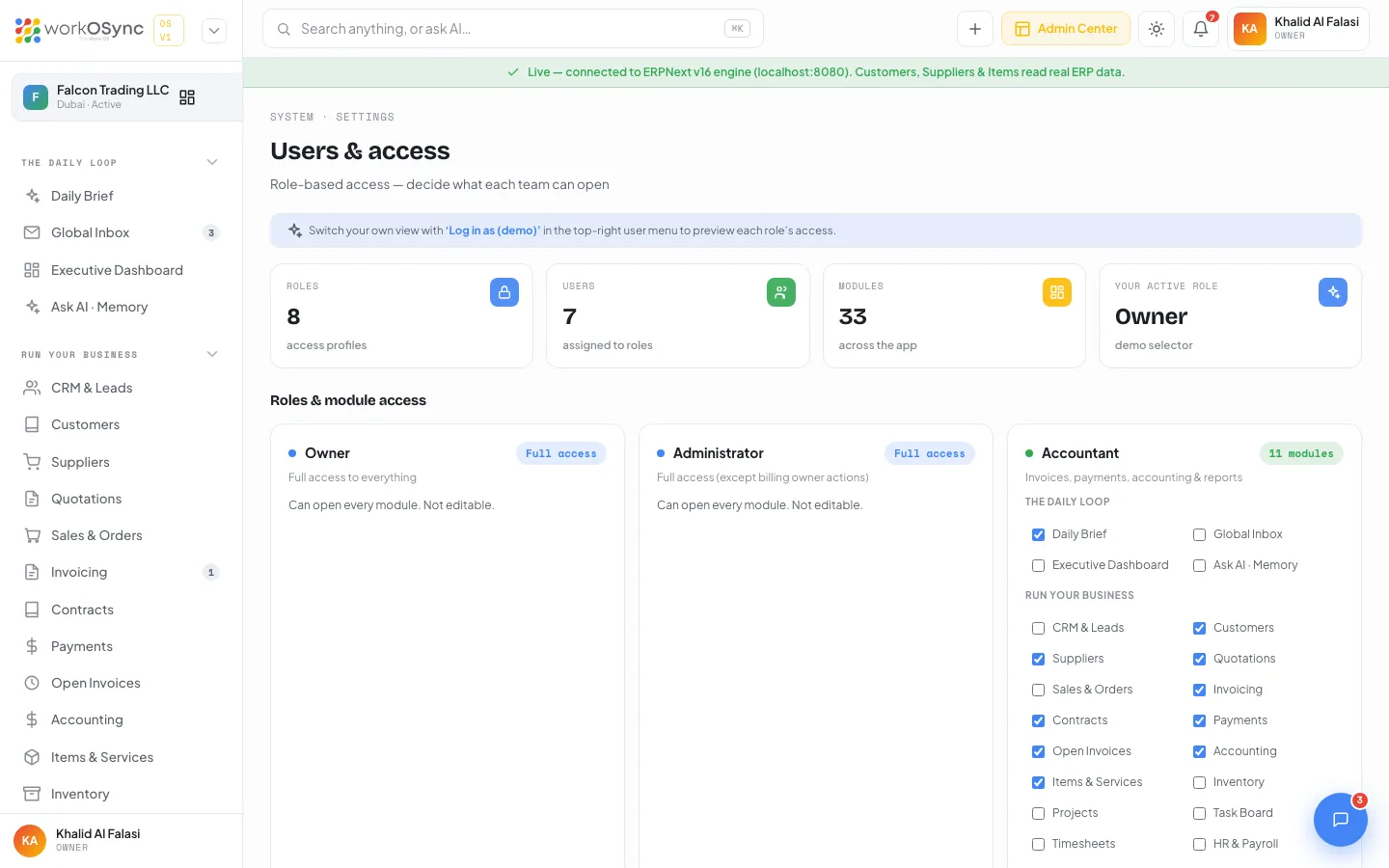The height and width of the screenshot is (868, 1389).
Task: Click Items & Services box icon
Action: (x=32, y=757)
